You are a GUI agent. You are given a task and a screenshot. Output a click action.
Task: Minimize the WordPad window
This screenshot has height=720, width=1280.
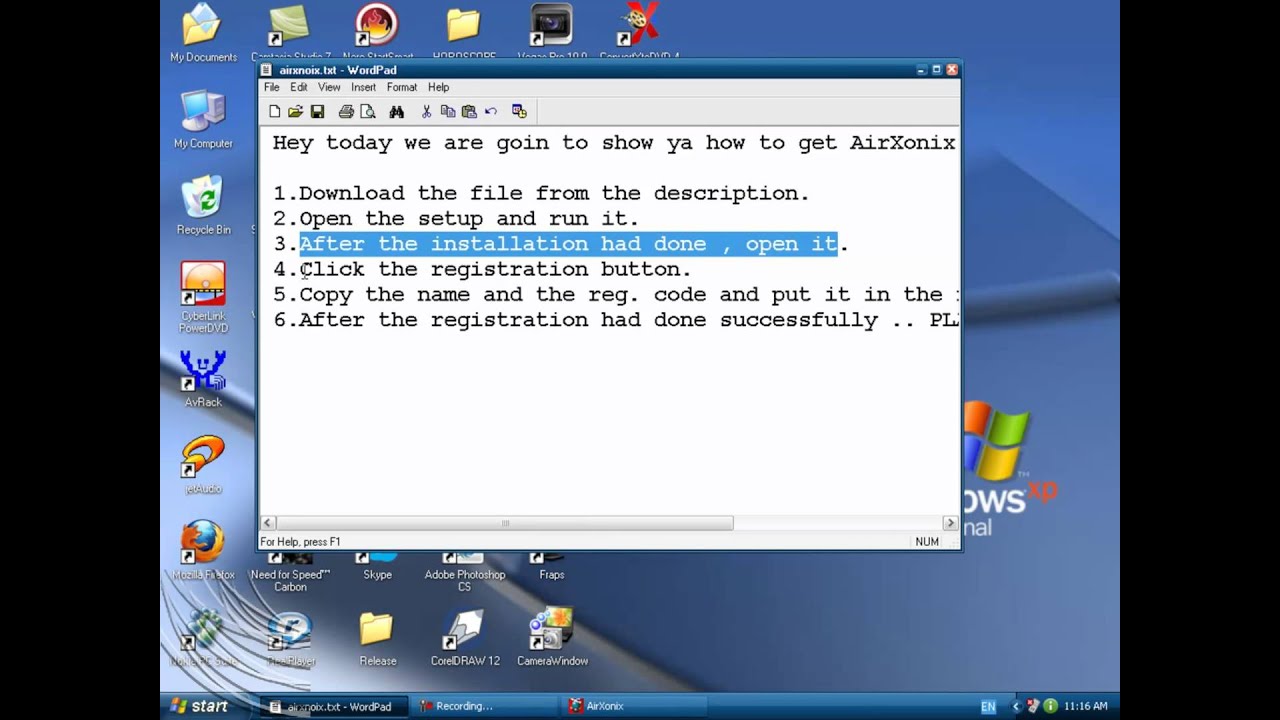[921, 70]
